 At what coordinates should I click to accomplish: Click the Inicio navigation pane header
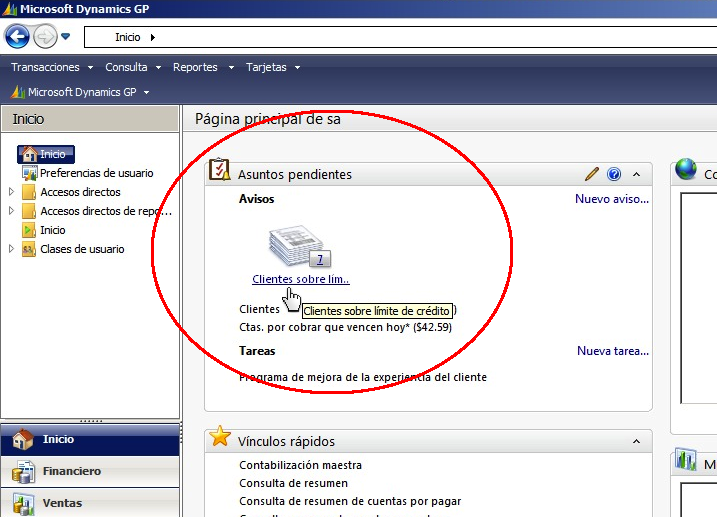point(90,119)
